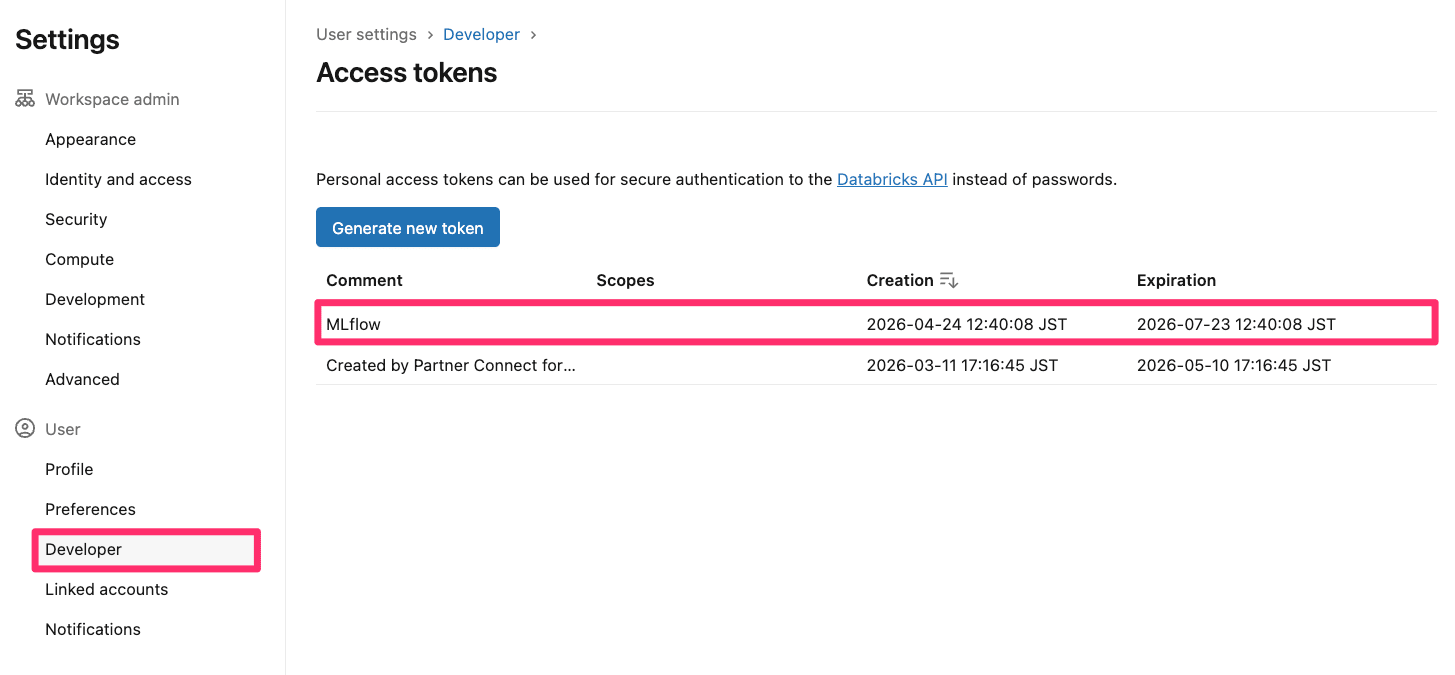Select Appearance in the sidebar

pyautogui.click(x=90, y=139)
